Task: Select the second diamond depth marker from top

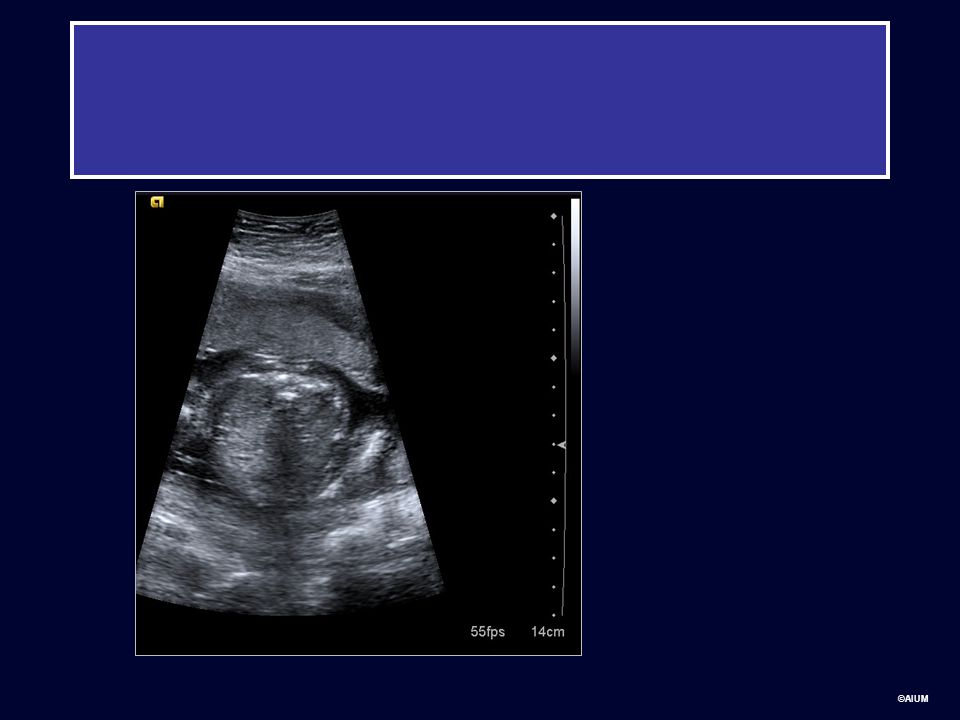Action: point(553,358)
